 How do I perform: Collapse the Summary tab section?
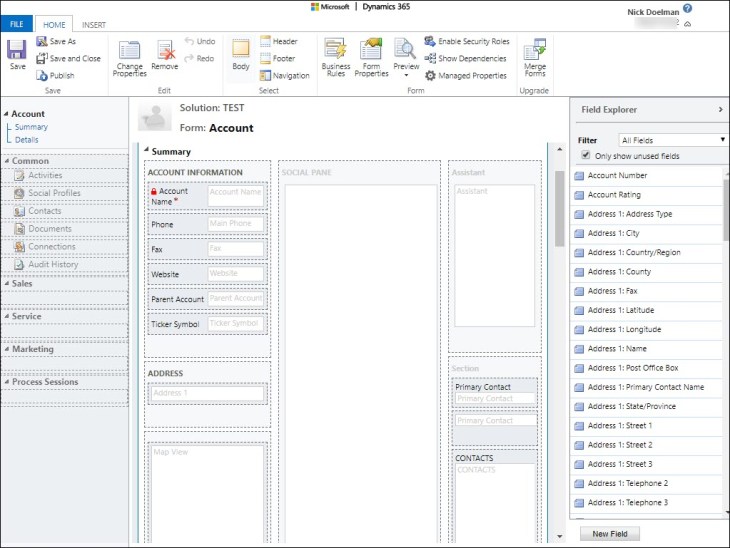pyautogui.click(x=146, y=152)
